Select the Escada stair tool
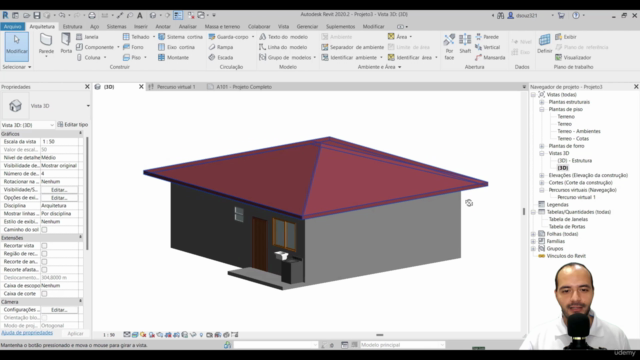 tap(221, 58)
